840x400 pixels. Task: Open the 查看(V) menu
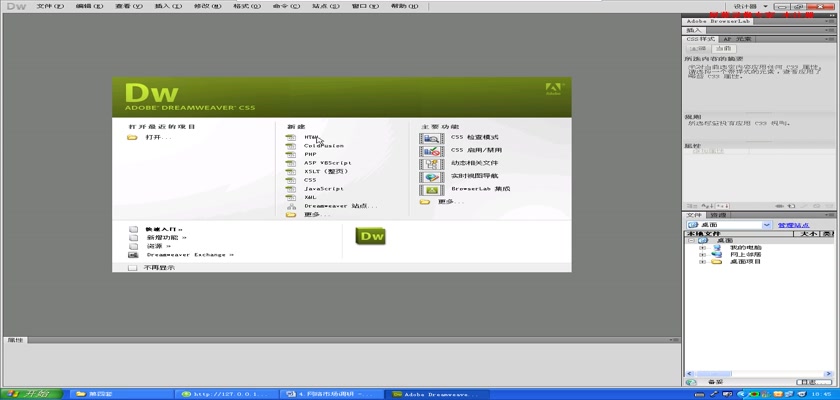click(x=129, y=6)
